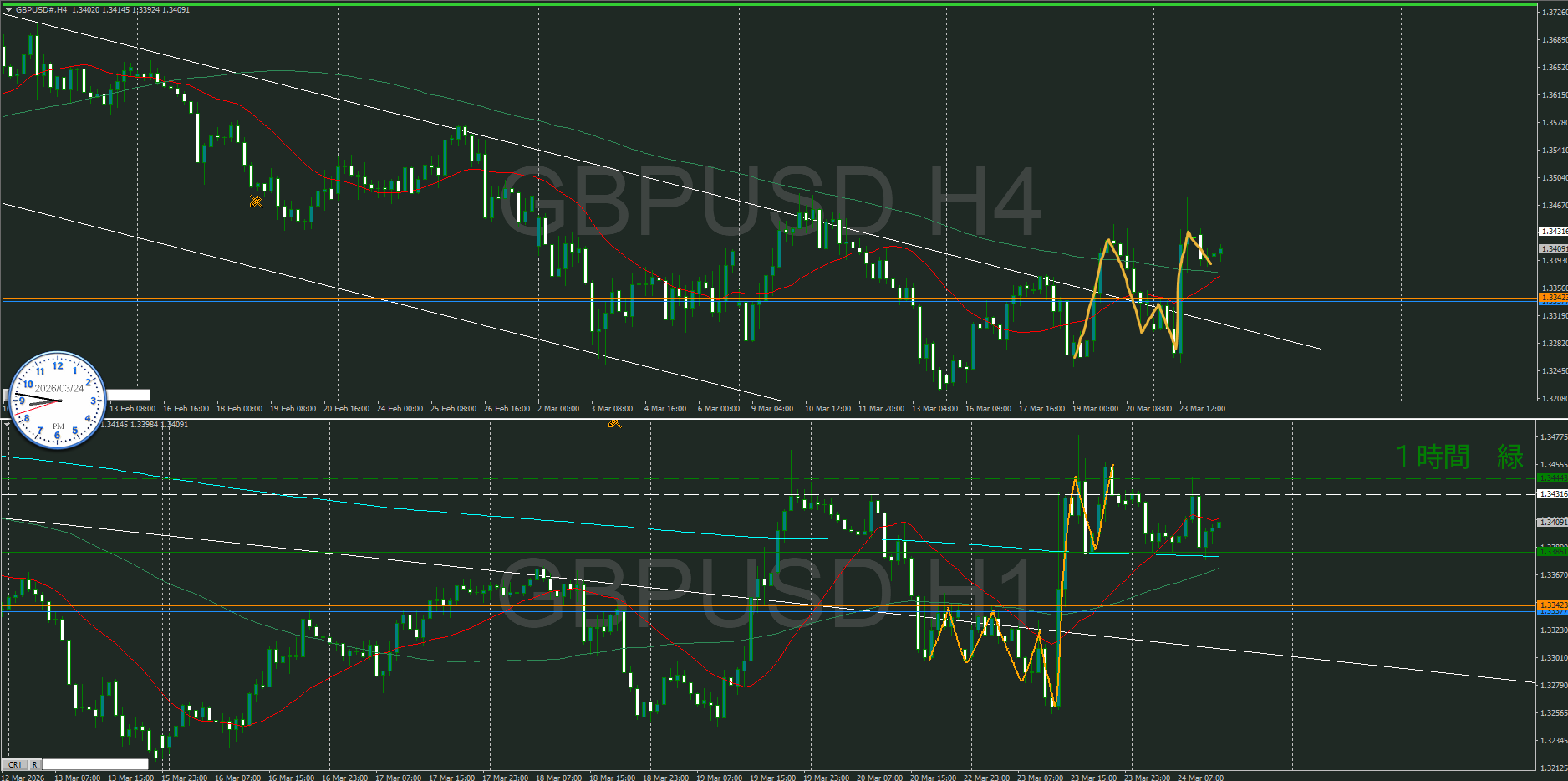
Task: Click the GBPUSD#,H4 chart title text
Action: tap(42, 10)
